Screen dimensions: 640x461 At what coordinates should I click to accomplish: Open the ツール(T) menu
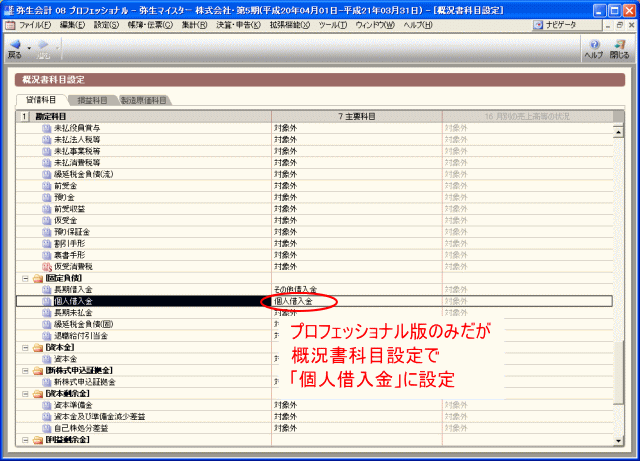coord(333,25)
